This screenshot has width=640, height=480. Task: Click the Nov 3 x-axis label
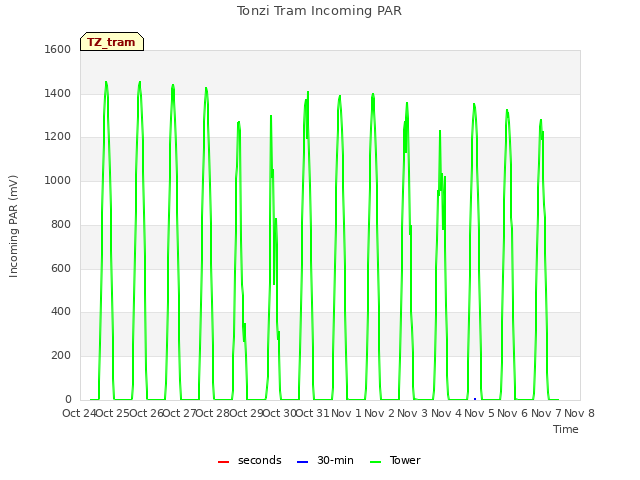(x=412, y=413)
